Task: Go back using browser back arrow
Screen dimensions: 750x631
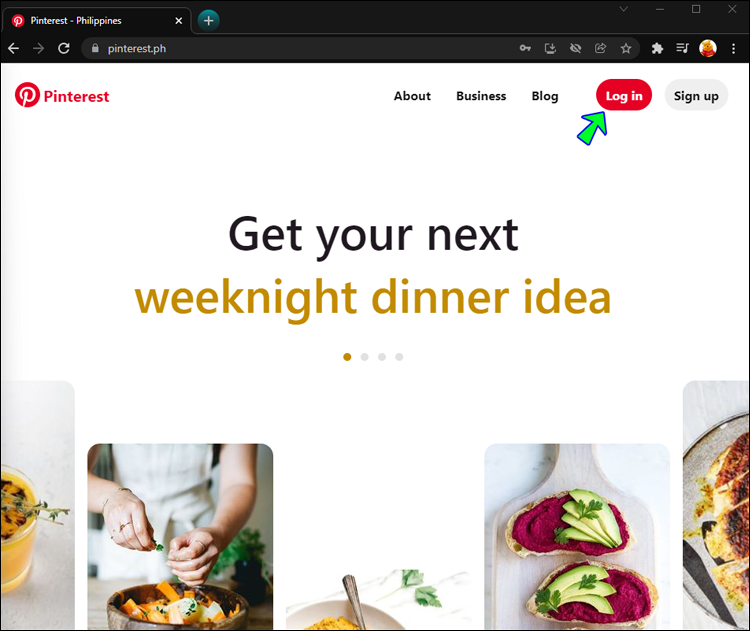Action: tap(13, 48)
